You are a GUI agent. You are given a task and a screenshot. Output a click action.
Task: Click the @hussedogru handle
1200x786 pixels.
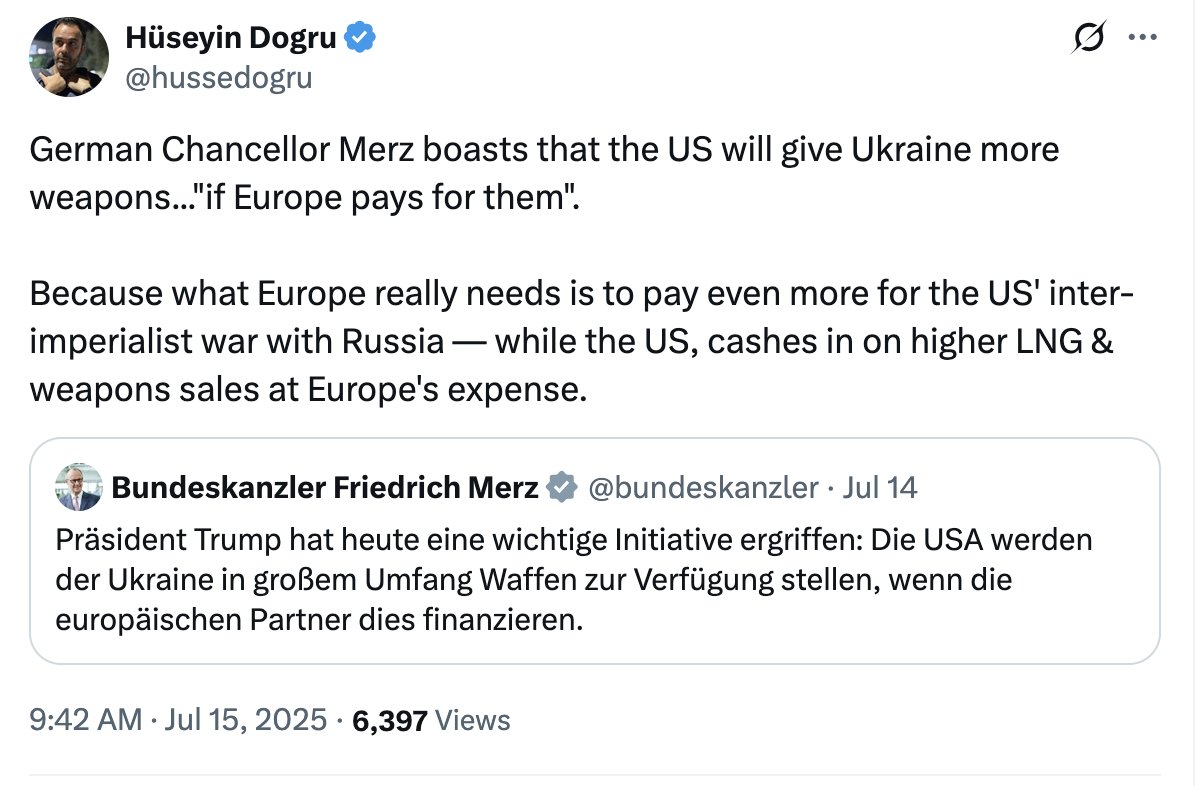click(x=218, y=77)
